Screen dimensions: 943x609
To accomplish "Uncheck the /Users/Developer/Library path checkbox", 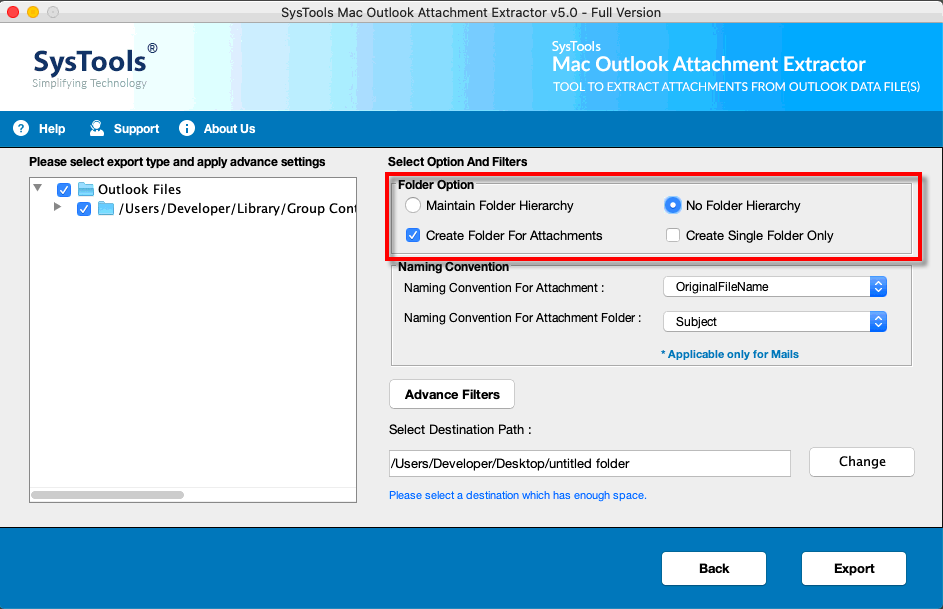I will pos(84,209).
